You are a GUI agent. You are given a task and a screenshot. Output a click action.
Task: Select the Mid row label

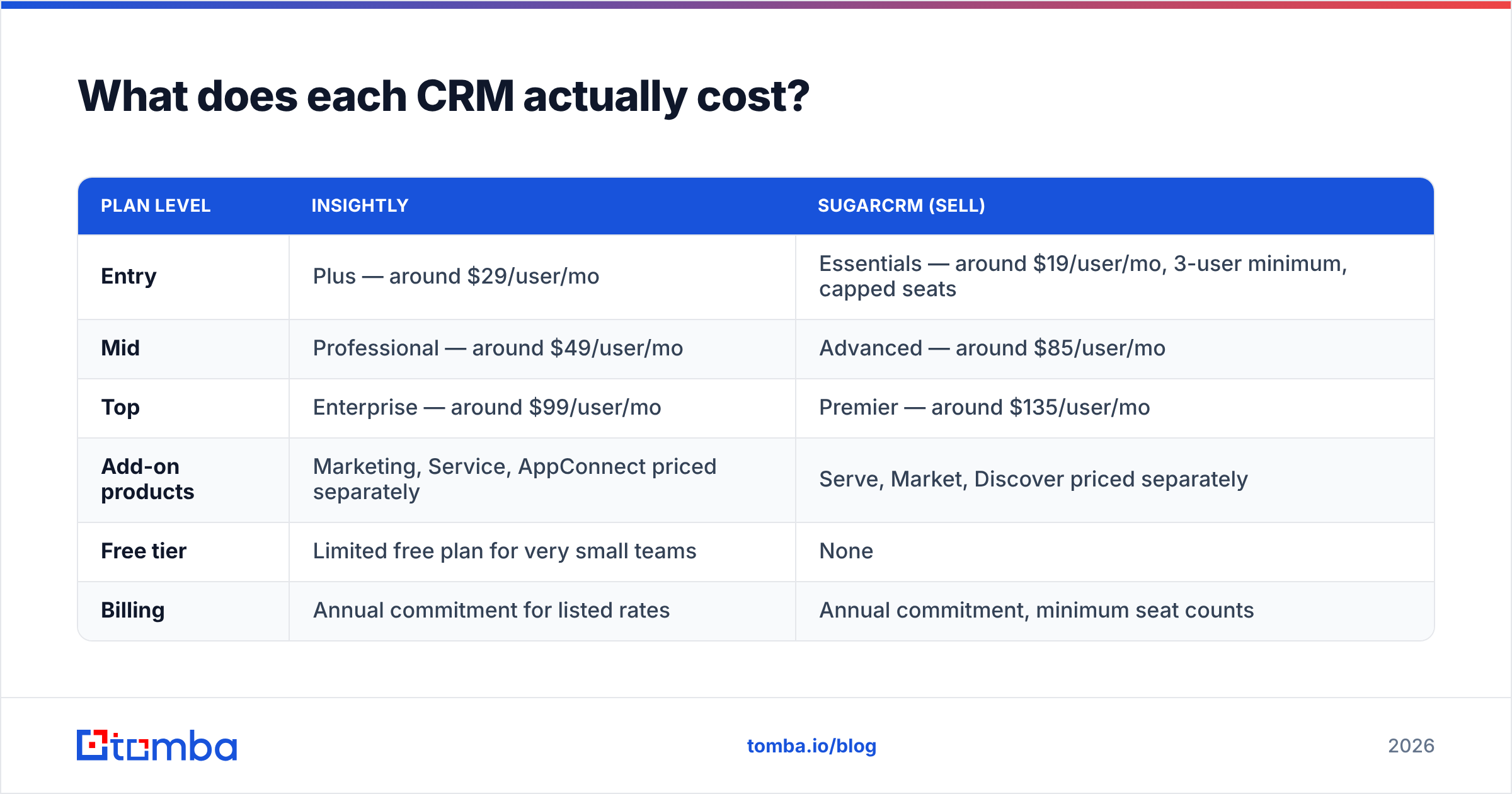click(x=120, y=348)
